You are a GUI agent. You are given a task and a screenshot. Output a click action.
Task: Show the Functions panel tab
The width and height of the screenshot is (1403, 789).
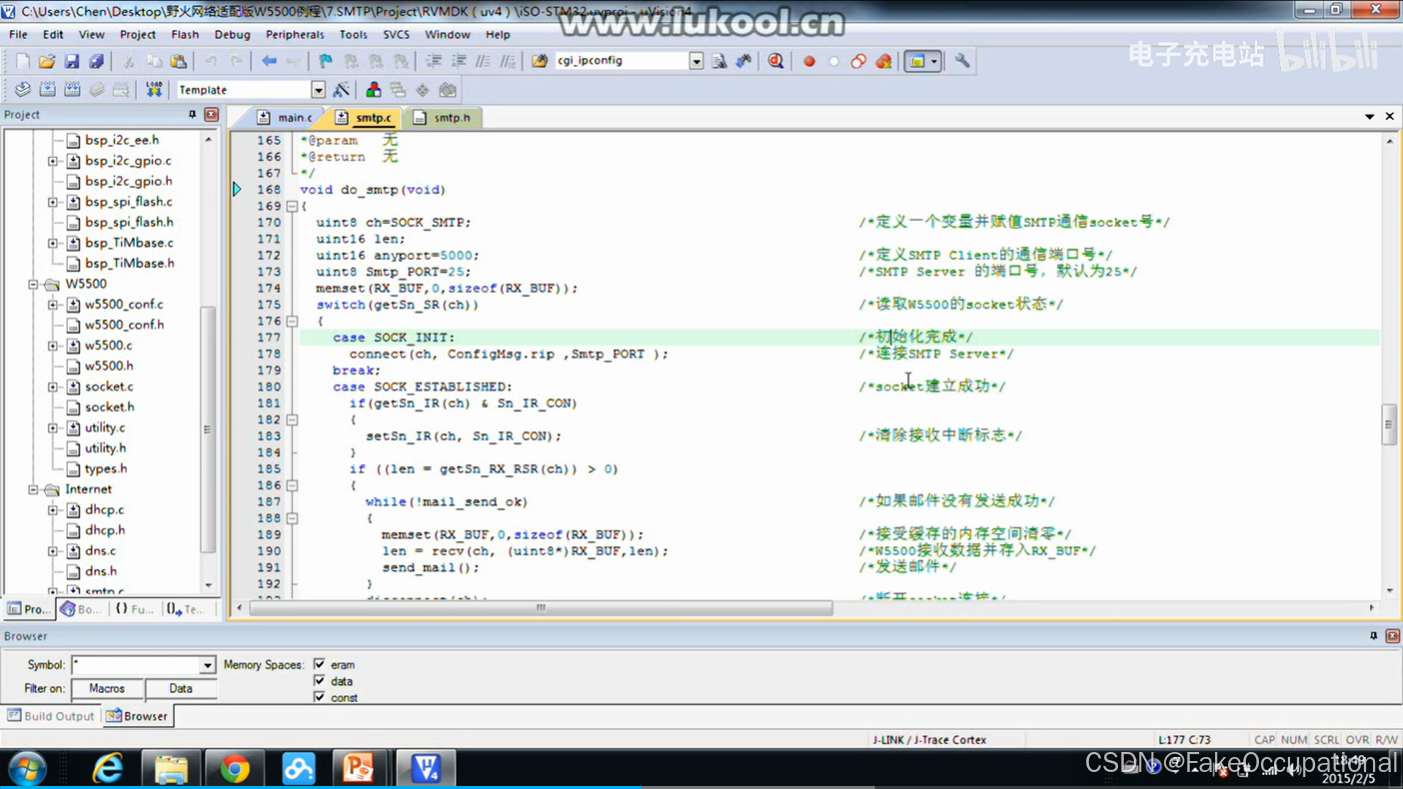[x=134, y=609]
